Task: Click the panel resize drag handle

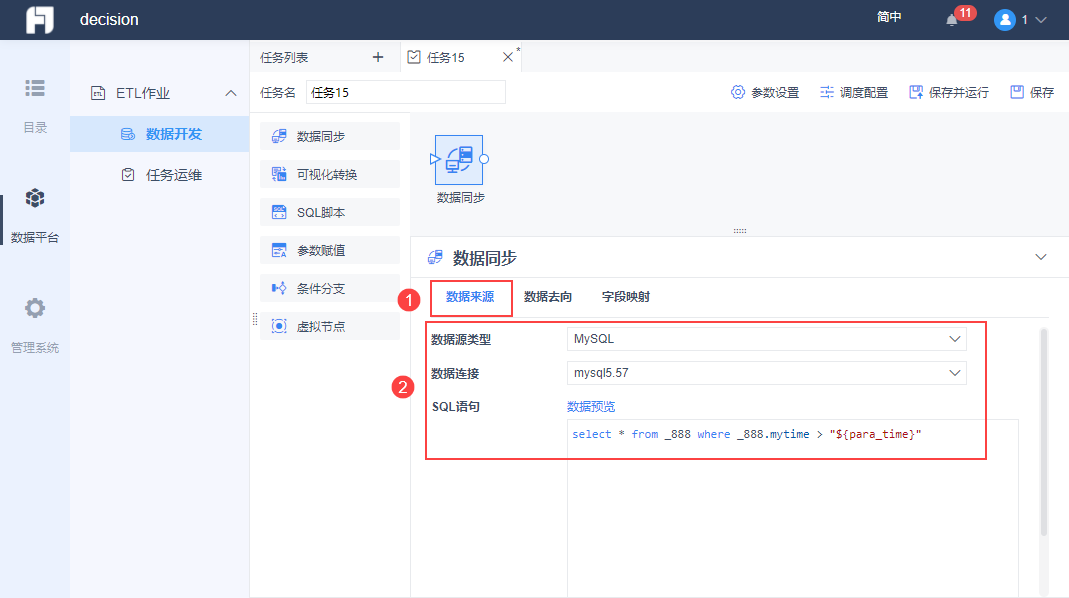Action: tap(740, 231)
